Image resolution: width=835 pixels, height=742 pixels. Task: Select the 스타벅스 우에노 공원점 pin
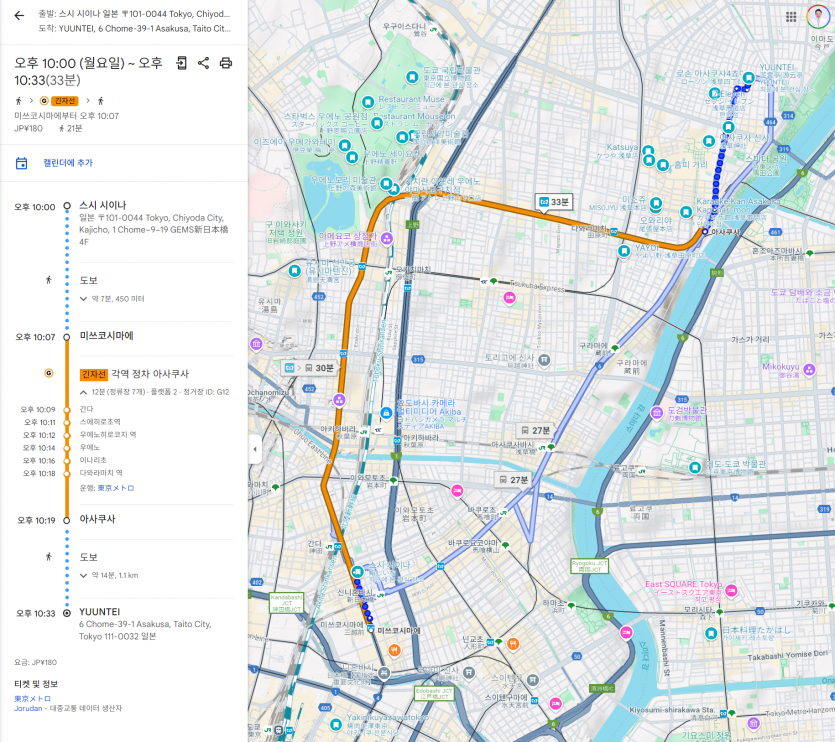pos(377,123)
